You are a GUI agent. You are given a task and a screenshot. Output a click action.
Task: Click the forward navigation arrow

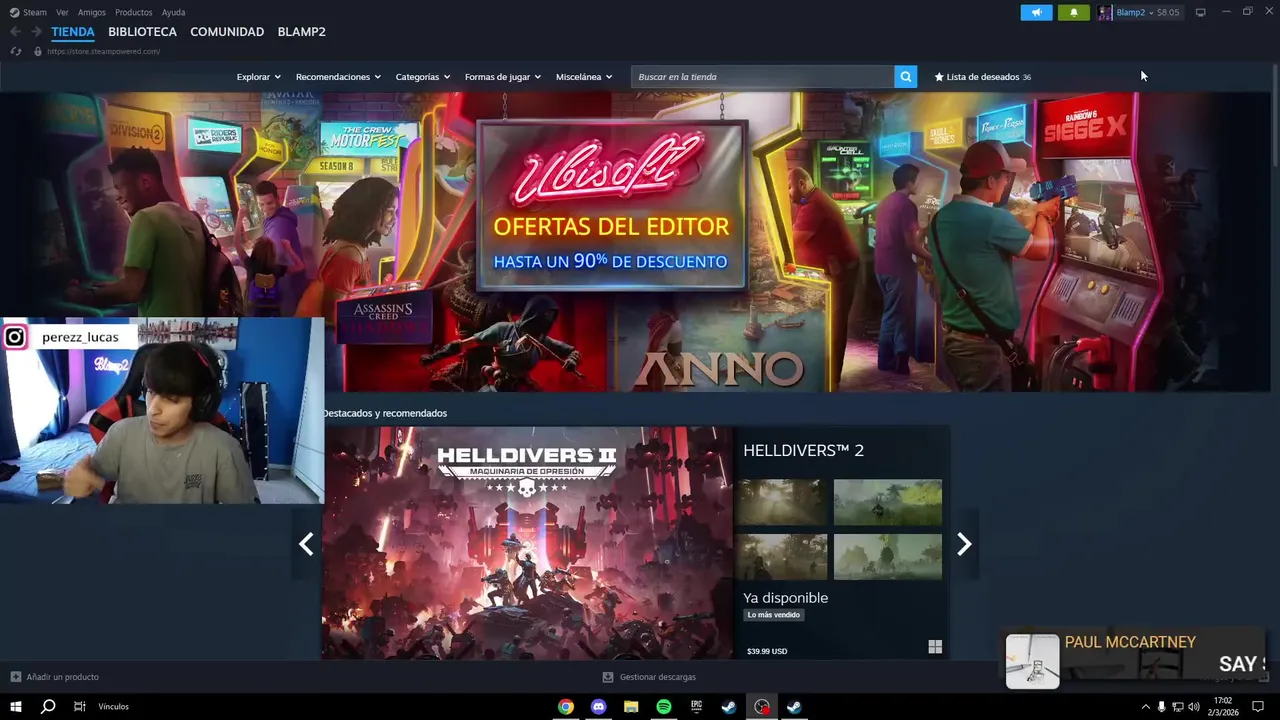coord(36,32)
